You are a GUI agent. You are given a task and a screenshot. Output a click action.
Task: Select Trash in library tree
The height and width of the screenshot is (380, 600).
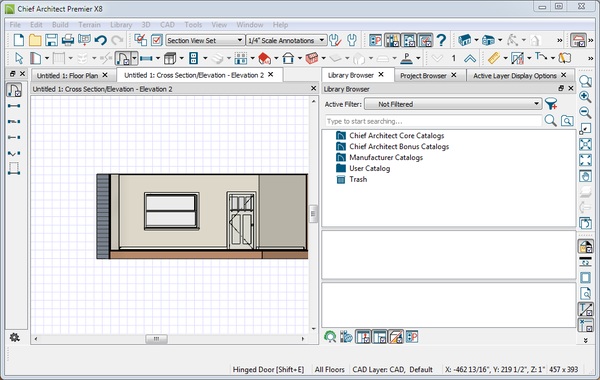point(358,179)
